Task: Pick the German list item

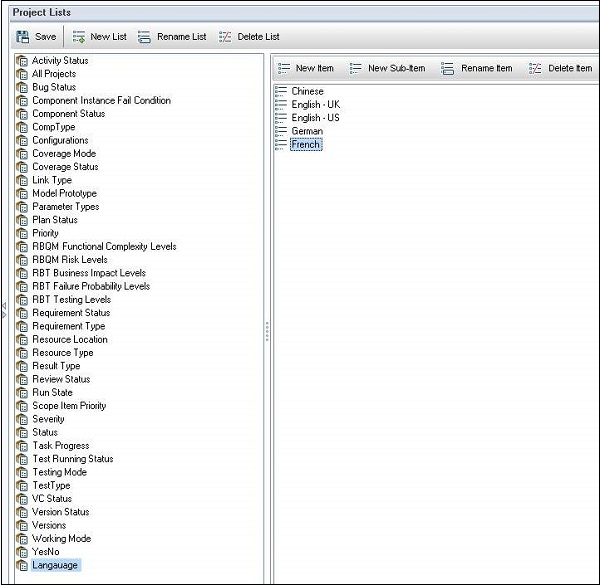Action: [x=306, y=131]
